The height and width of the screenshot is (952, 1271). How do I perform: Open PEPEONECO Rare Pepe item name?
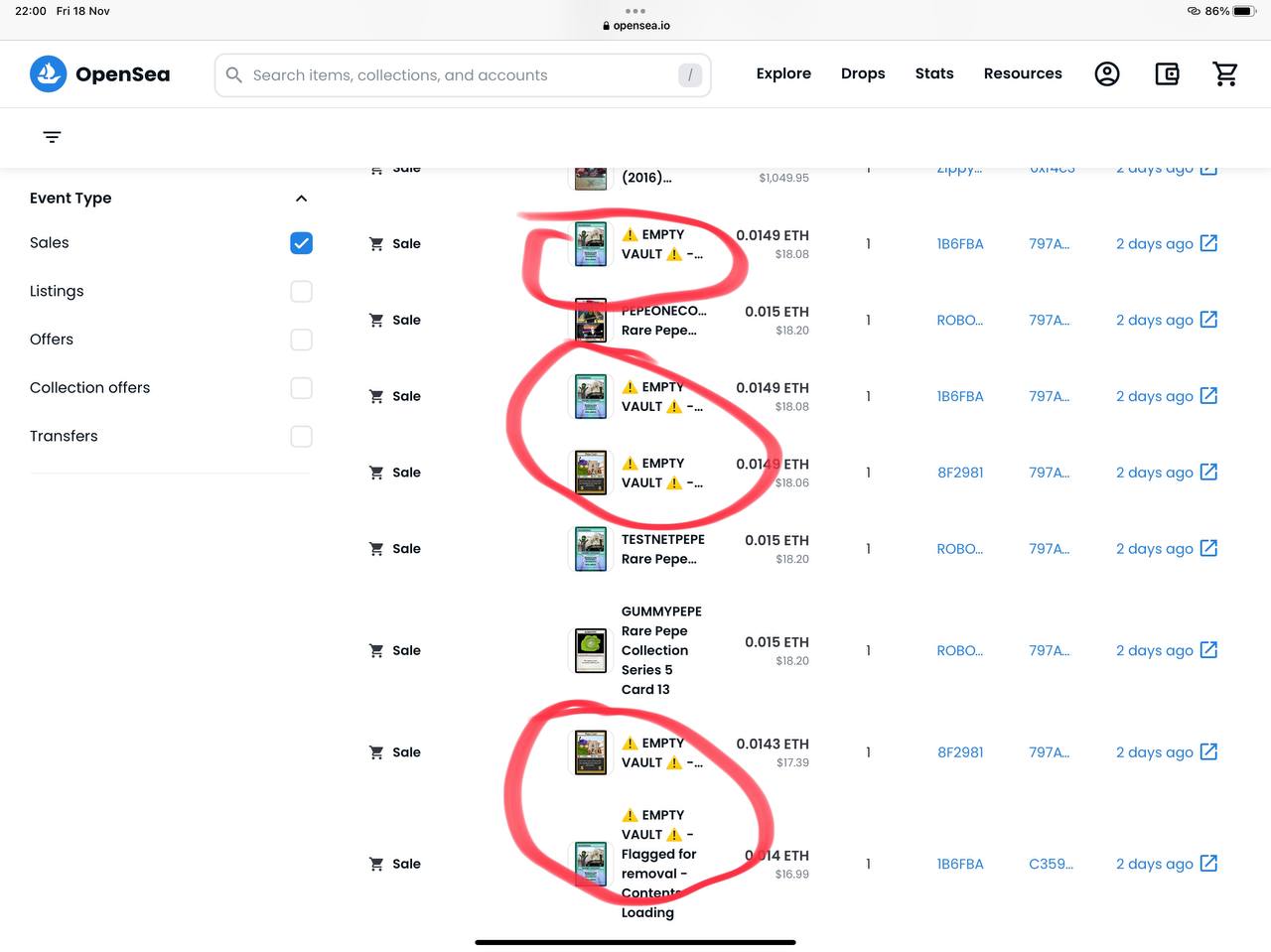tap(663, 320)
